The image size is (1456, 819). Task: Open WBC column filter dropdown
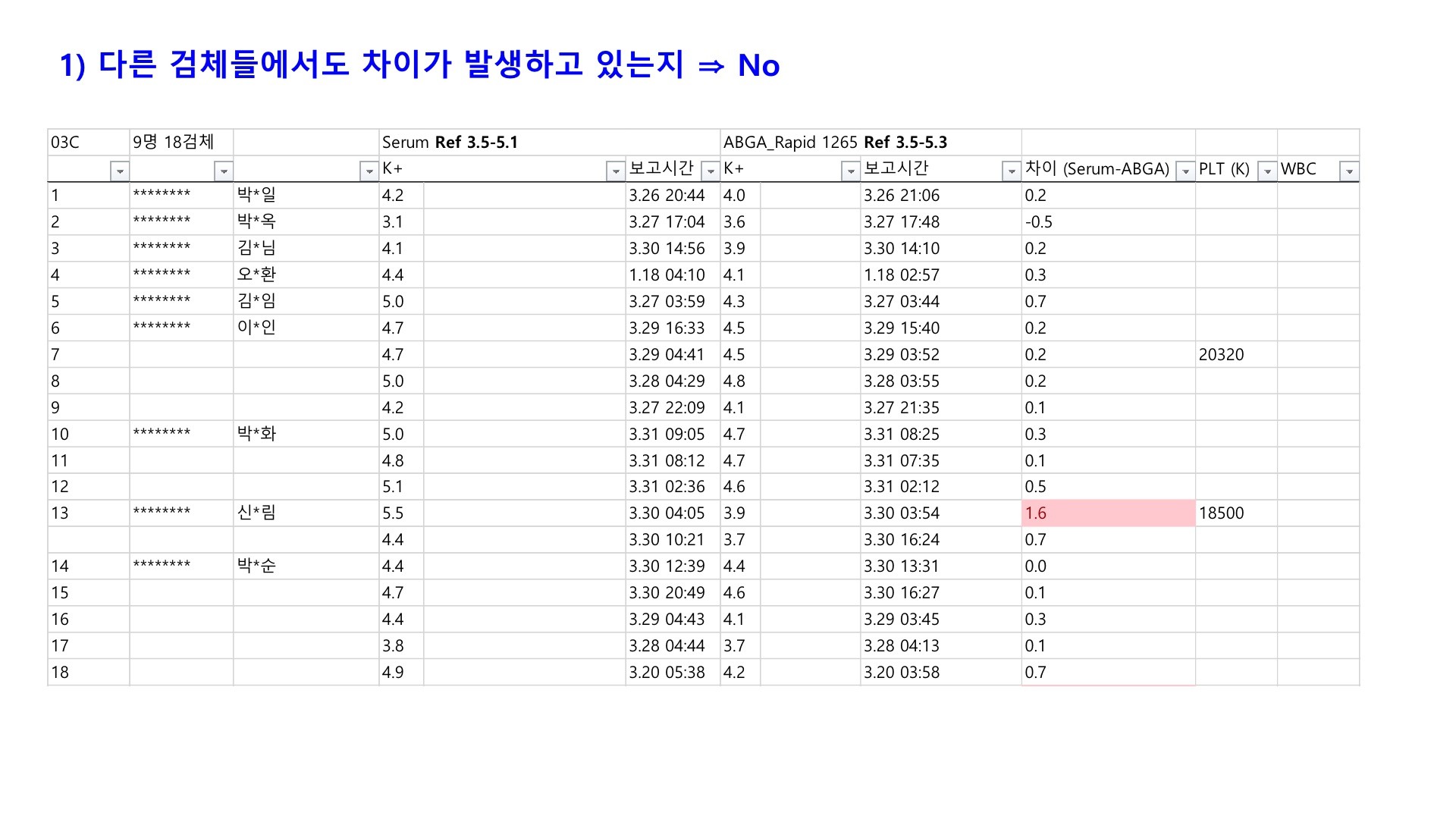click(1349, 171)
